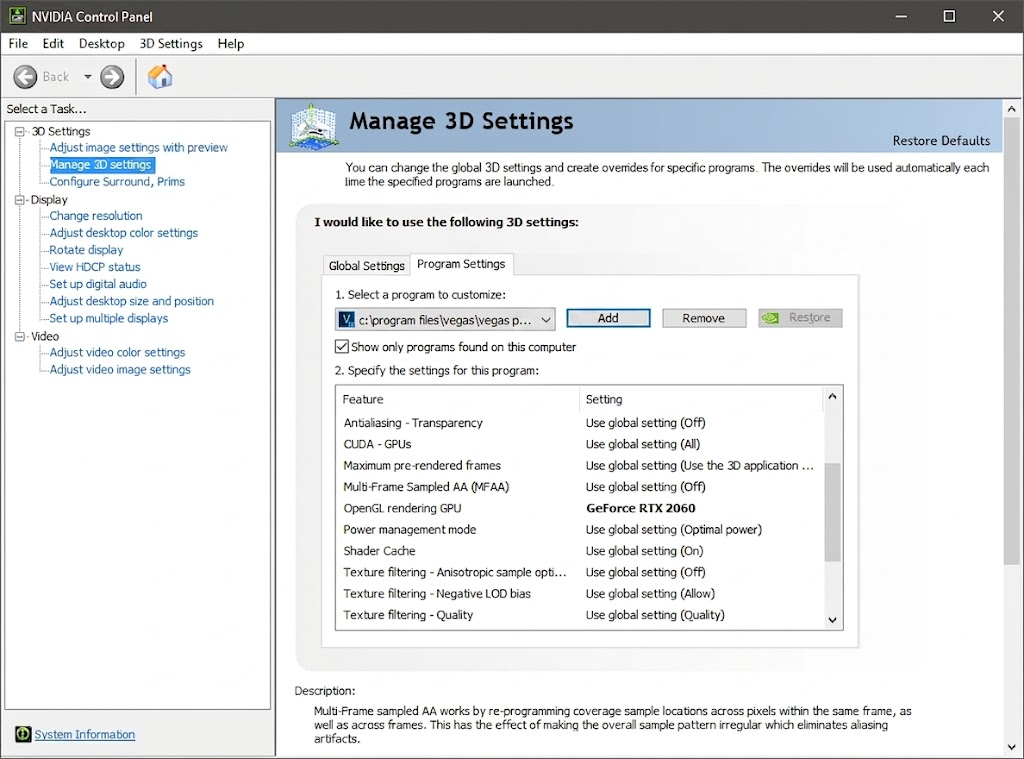1024x759 pixels.
Task: Open Adjust desktop size and position
Action: 131,300
